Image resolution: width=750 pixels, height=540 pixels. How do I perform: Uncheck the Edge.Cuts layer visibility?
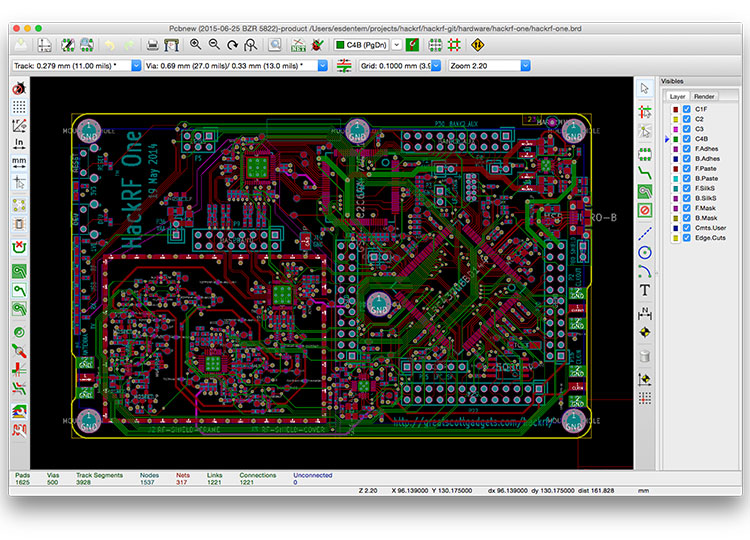686,237
